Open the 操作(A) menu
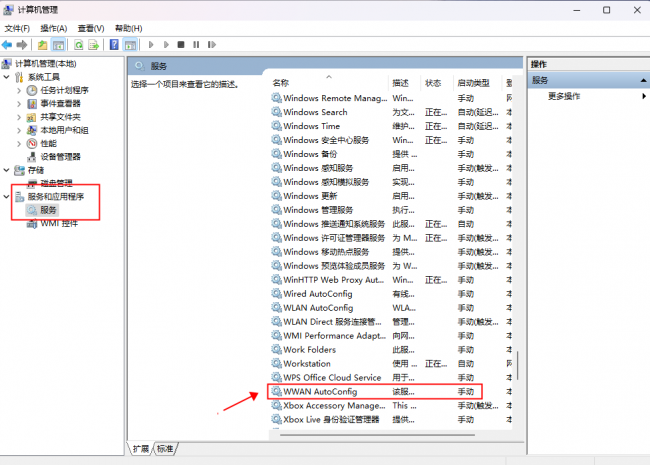This screenshot has height=465, width=650. point(53,28)
